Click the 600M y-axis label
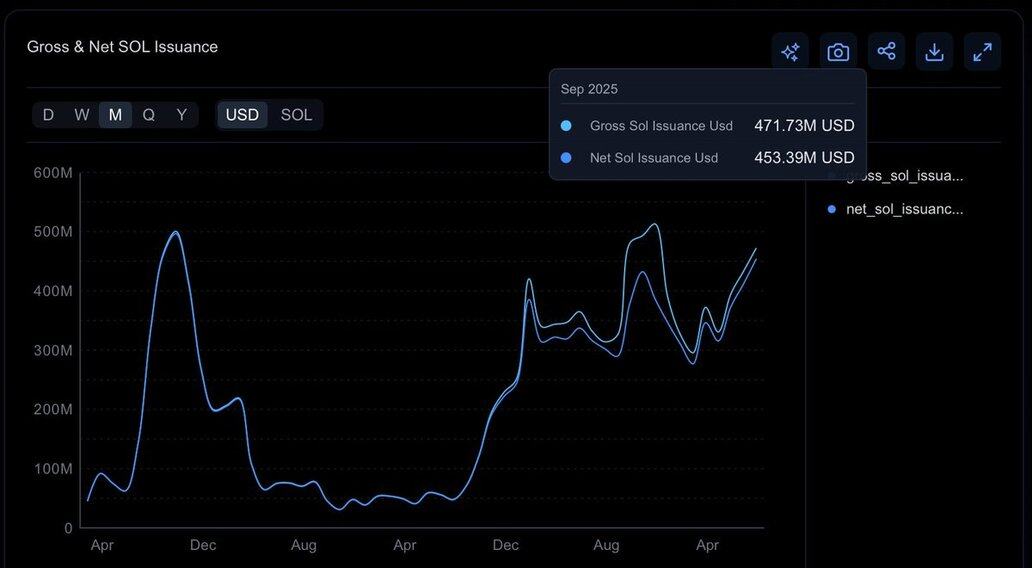Screen dimensions: 1032x568 click(x=53, y=173)
